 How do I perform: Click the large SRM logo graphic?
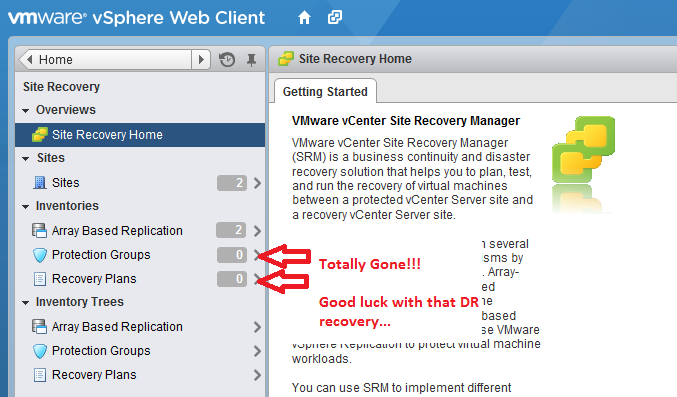pyautogui.click(x=583, y=149)
